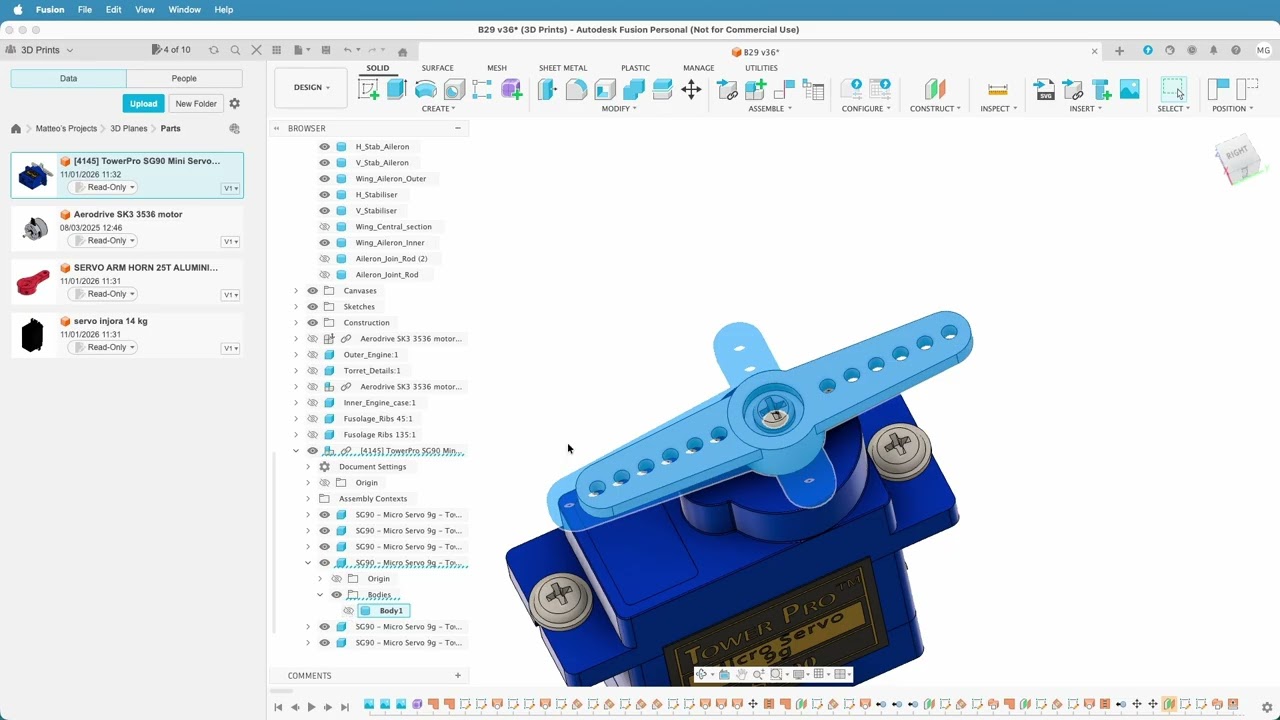Open SERVO ARM HORN 25T thumbnail
Screen dimensions: 1280x720
coord(34,282)
